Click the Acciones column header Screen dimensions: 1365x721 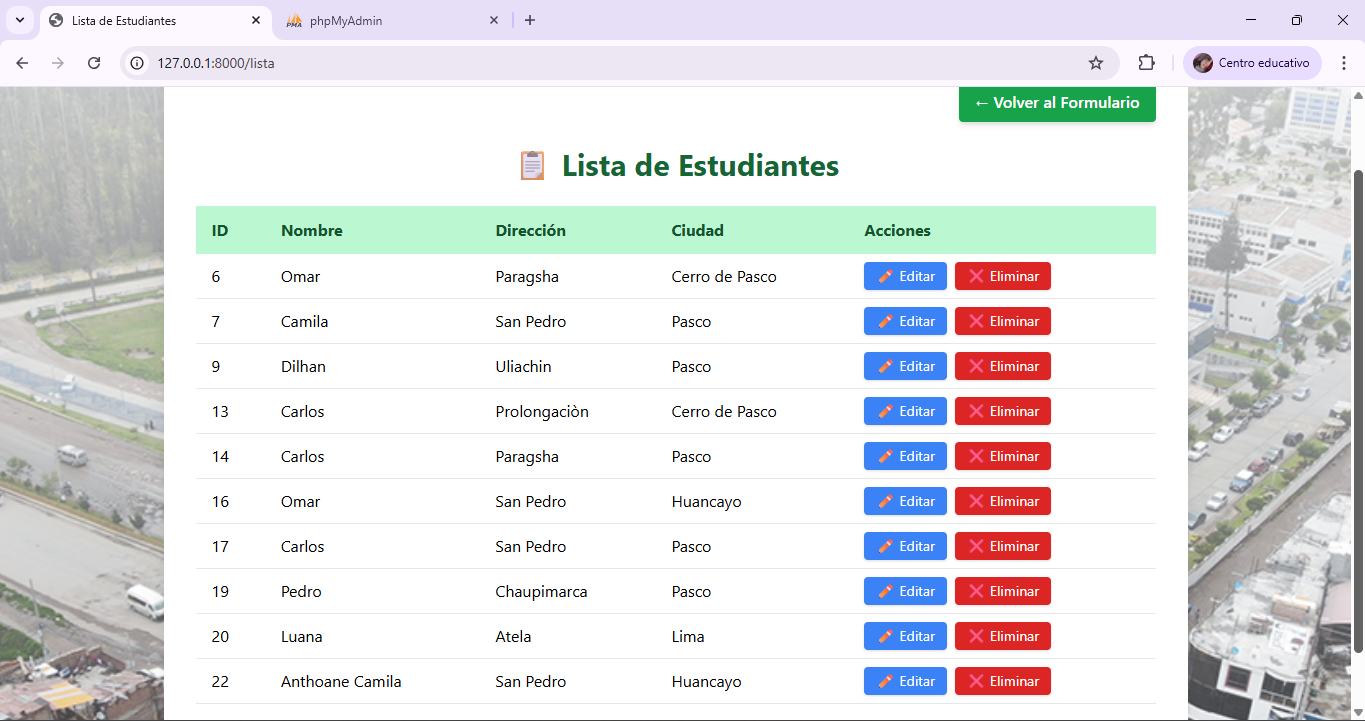click(897, 231)
